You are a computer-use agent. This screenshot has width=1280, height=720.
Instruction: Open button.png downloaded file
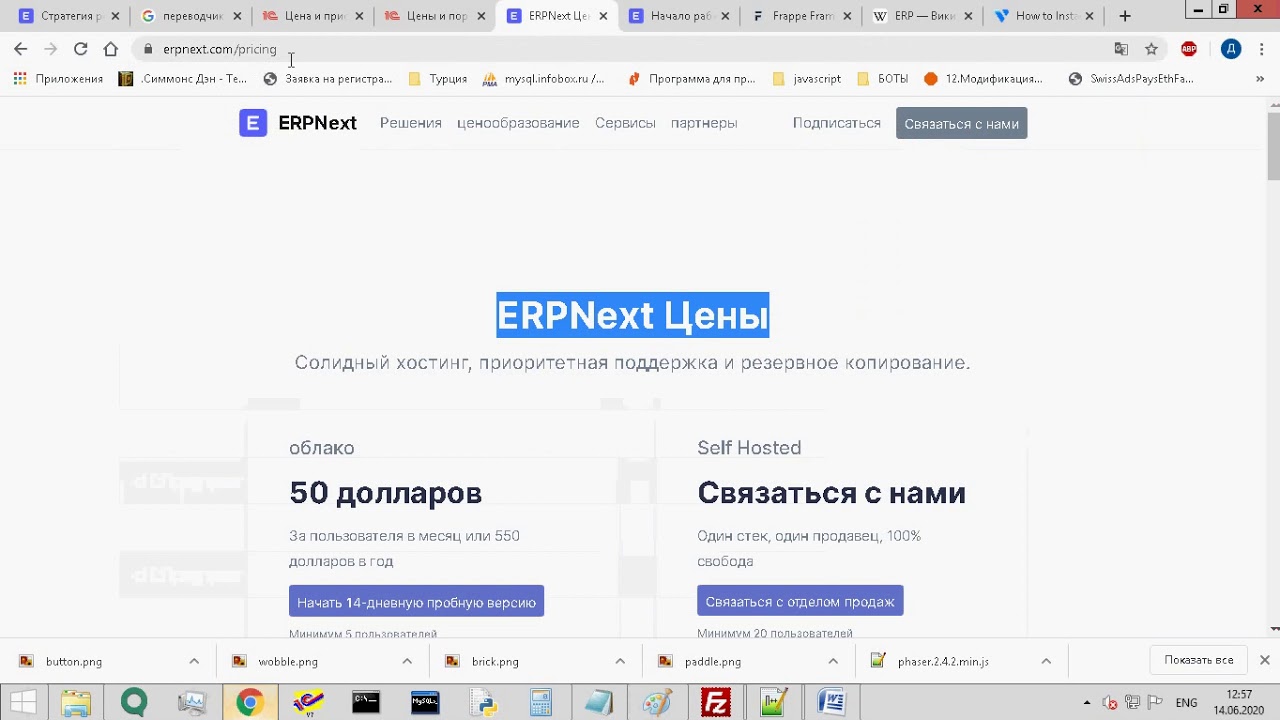click(x=74, y=661)
